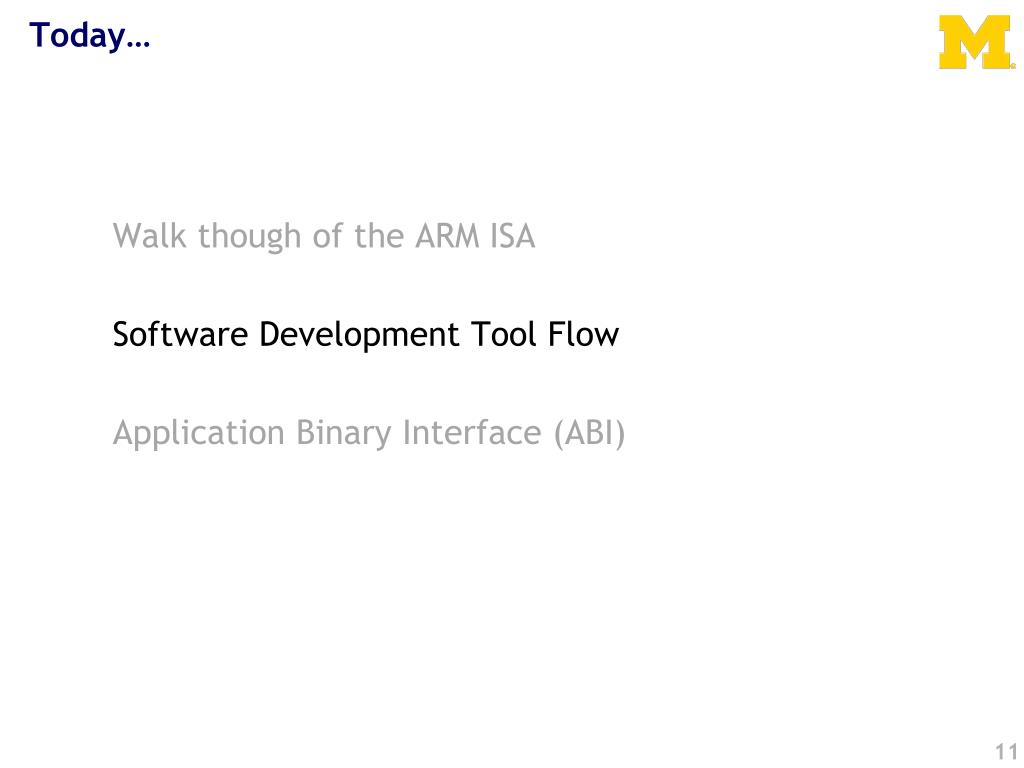Click the "Today…" slide title
The width and height of the screenshot is (1024, 768).
click(89, 36)
